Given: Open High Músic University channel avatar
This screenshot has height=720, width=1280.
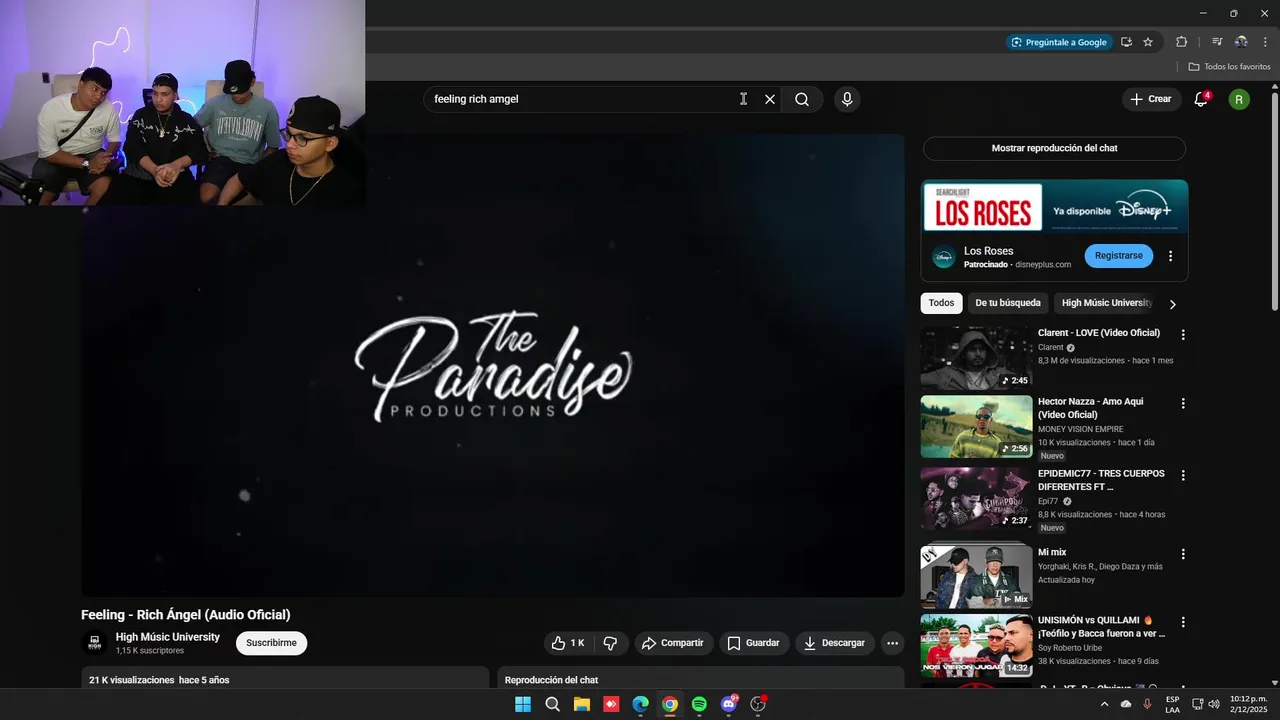Looking at the screenshot, I should 95,643.
